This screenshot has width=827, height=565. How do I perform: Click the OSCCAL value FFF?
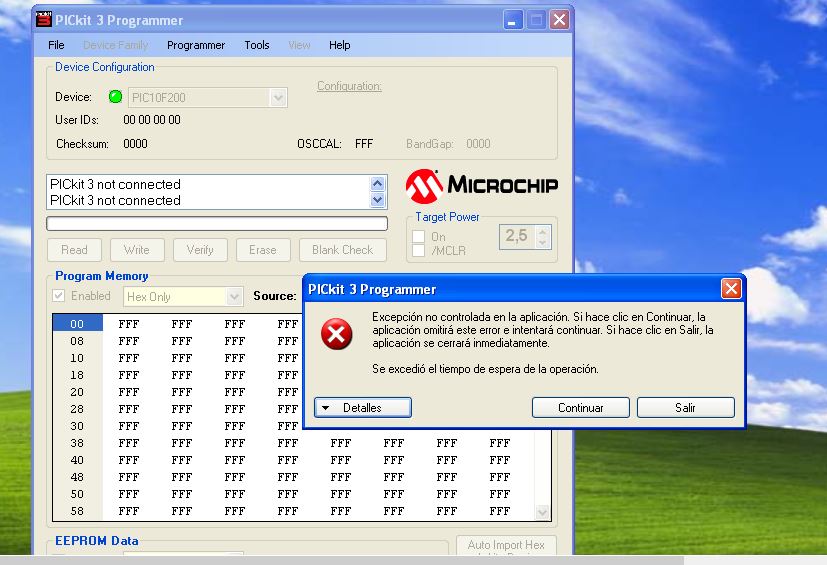364,143
